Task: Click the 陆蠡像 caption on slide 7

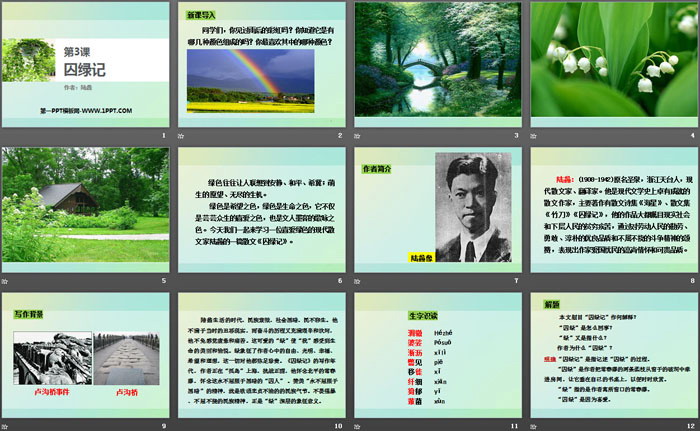Action: 422,258
